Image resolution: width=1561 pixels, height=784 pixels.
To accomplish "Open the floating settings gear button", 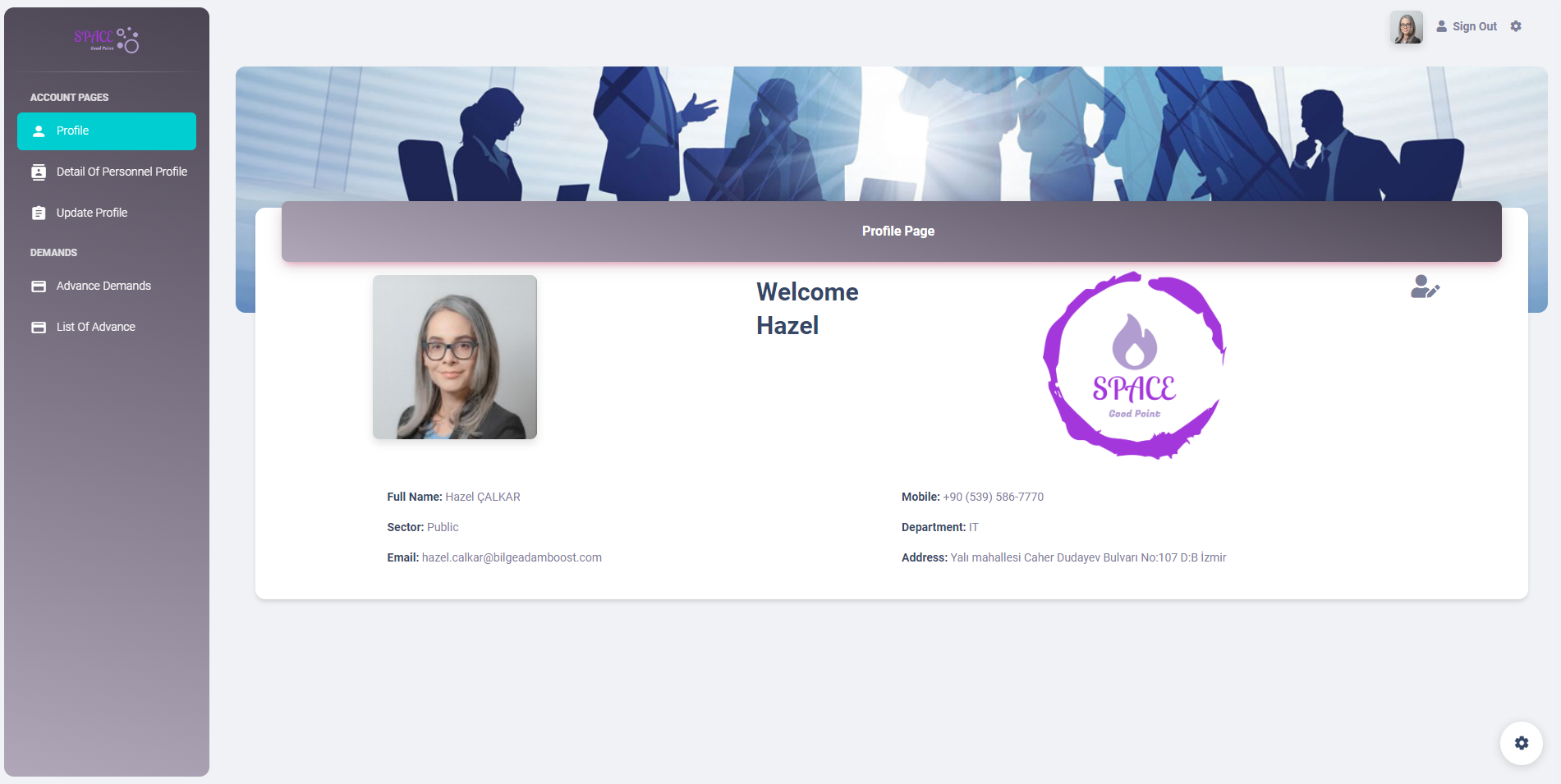I will 1522,743.
